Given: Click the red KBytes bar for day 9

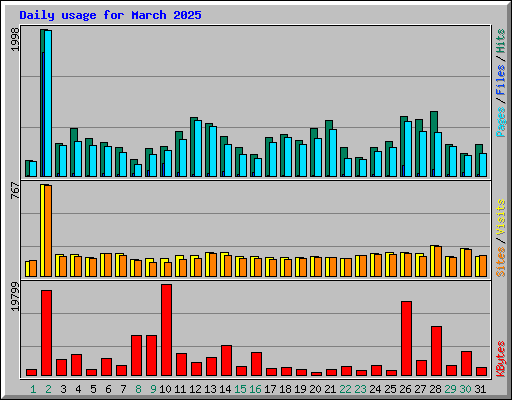Looking at the screenshot, I should coord(151,356).
